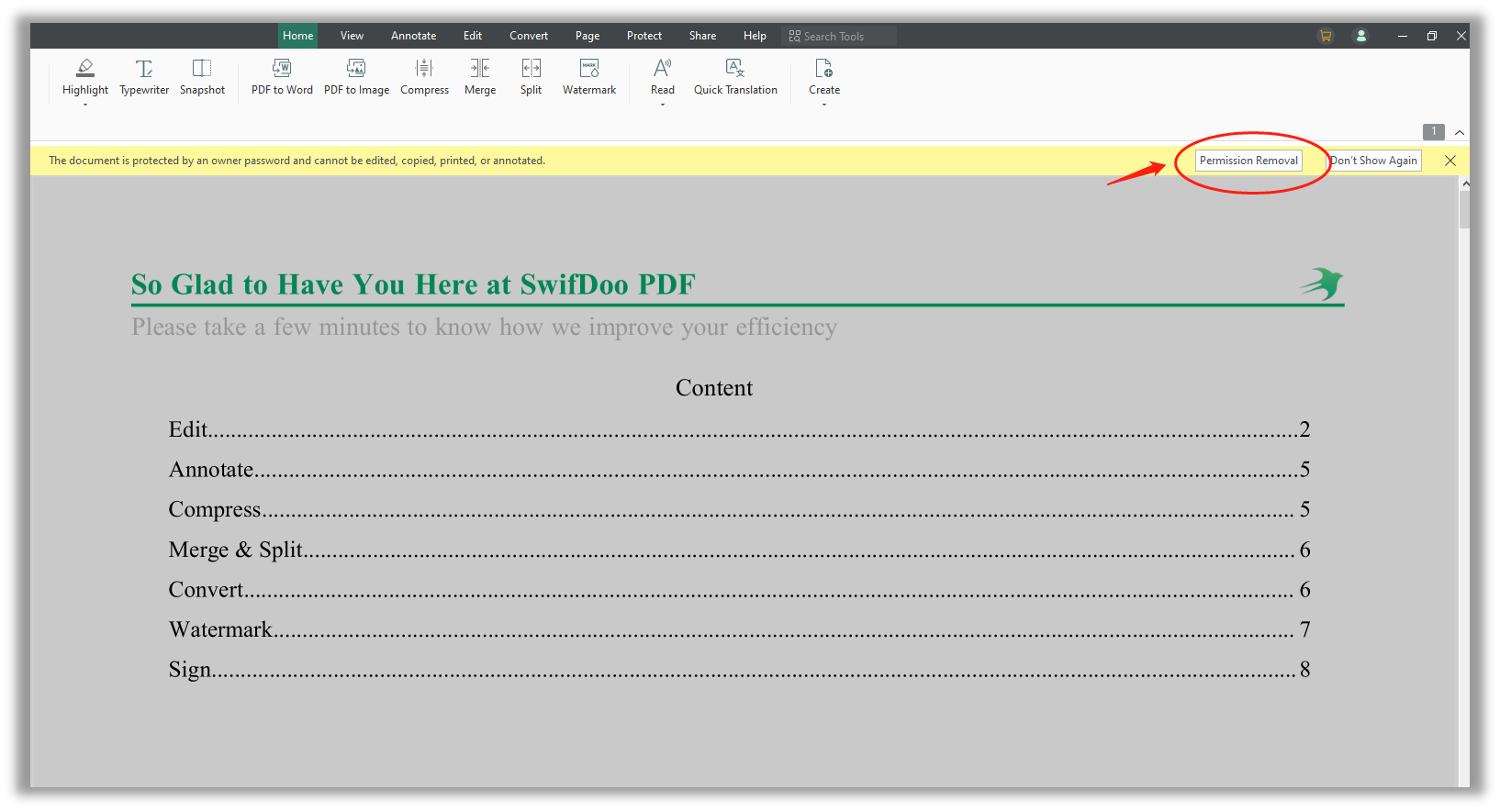Open the Split tool

coord(531,77)
